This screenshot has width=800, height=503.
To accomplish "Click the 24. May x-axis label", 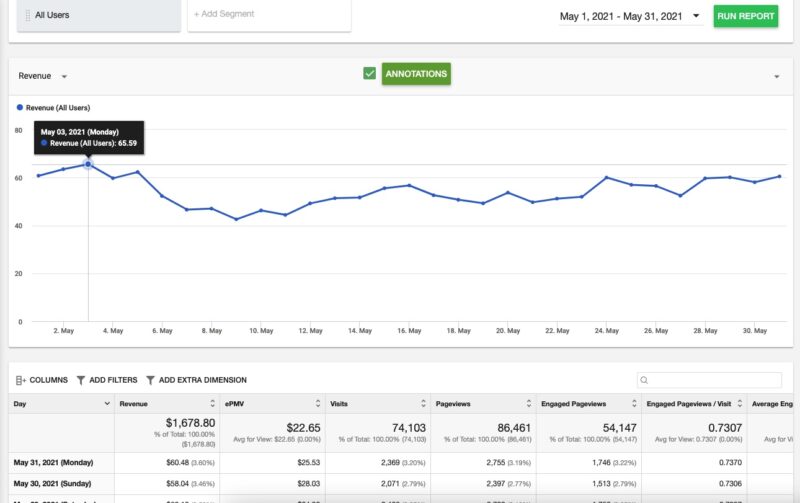I will pyautogui.click(x=607, y=331).
